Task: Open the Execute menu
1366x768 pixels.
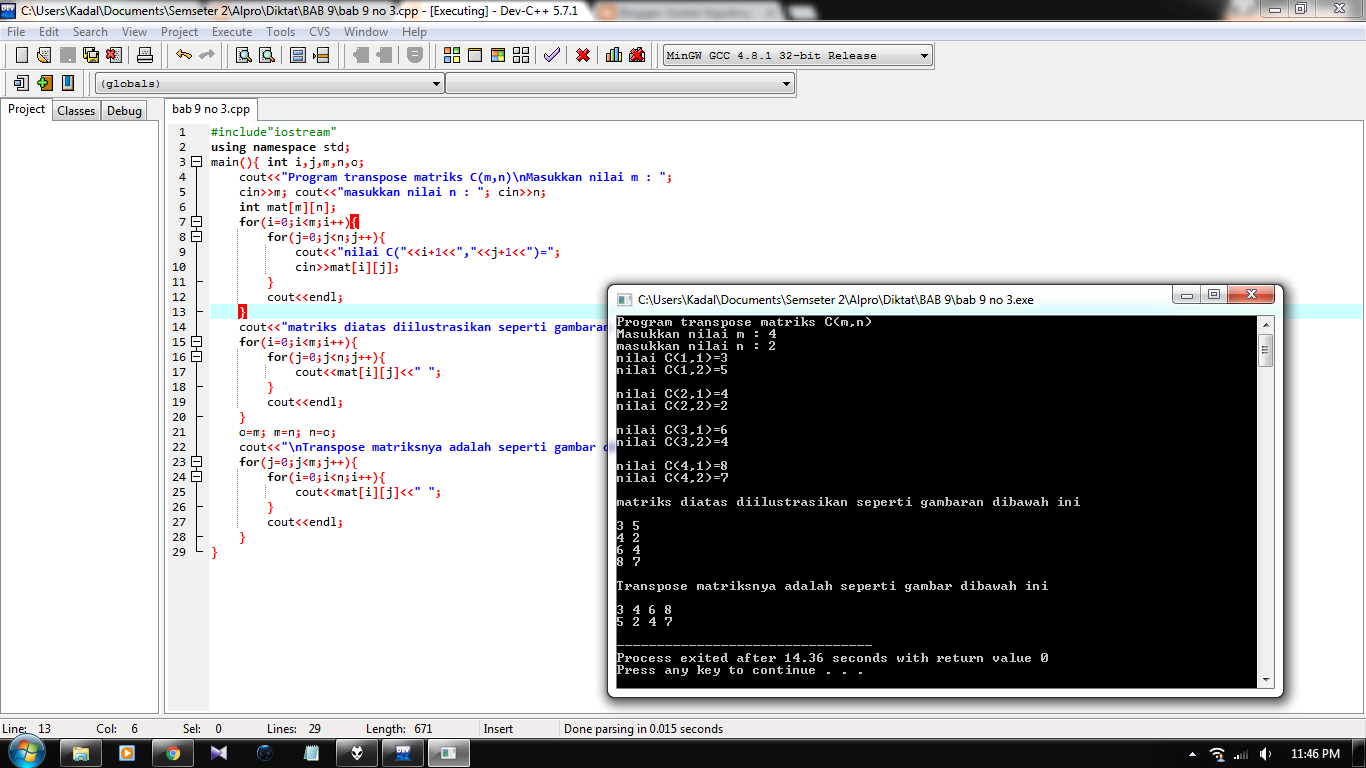Action: 232,32
